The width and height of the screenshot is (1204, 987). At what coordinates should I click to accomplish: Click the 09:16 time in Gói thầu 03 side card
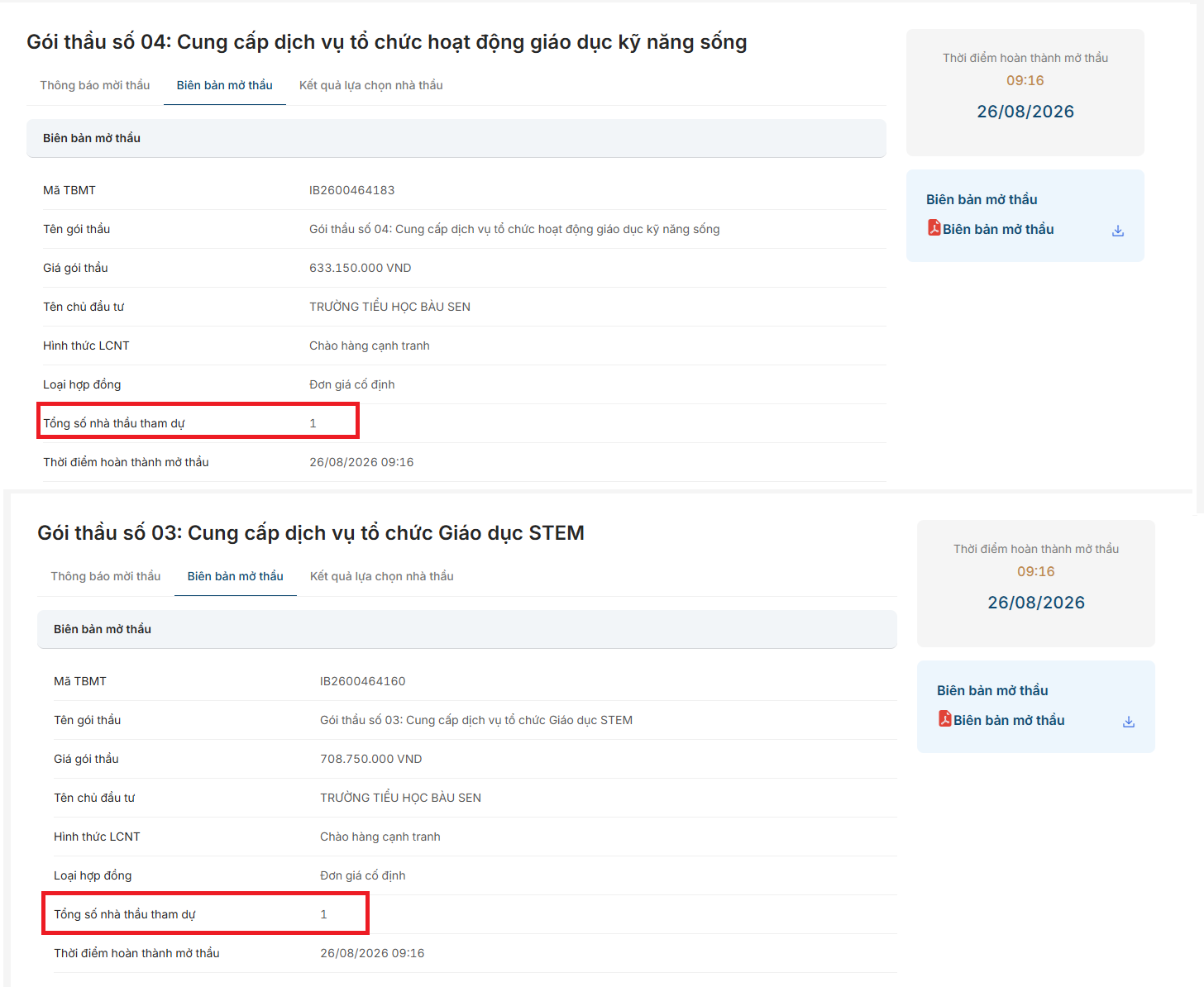[1036, 571]
